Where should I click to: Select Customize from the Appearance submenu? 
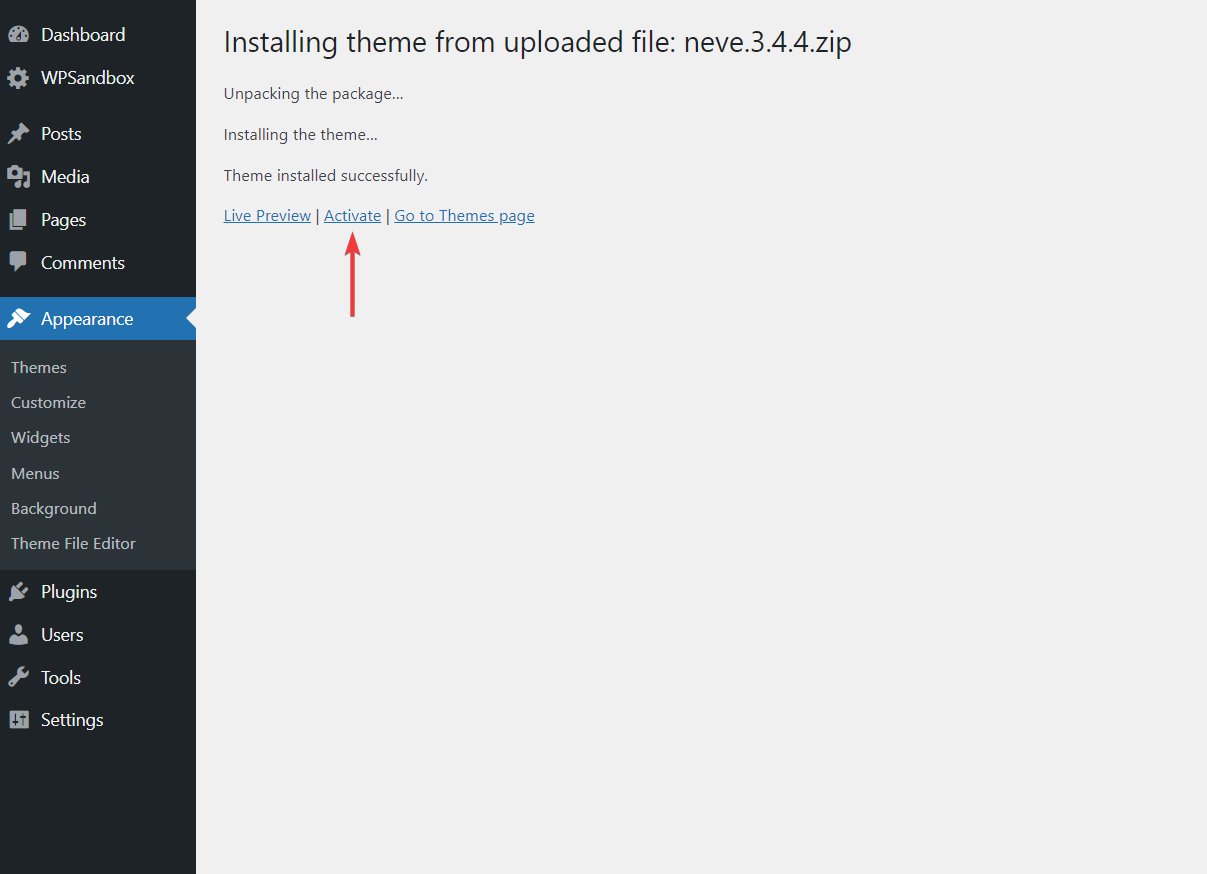pos(47,402)
